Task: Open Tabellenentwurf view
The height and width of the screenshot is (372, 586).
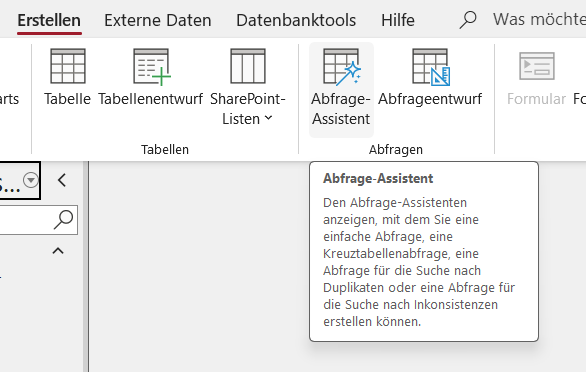Action: (151, 77)
